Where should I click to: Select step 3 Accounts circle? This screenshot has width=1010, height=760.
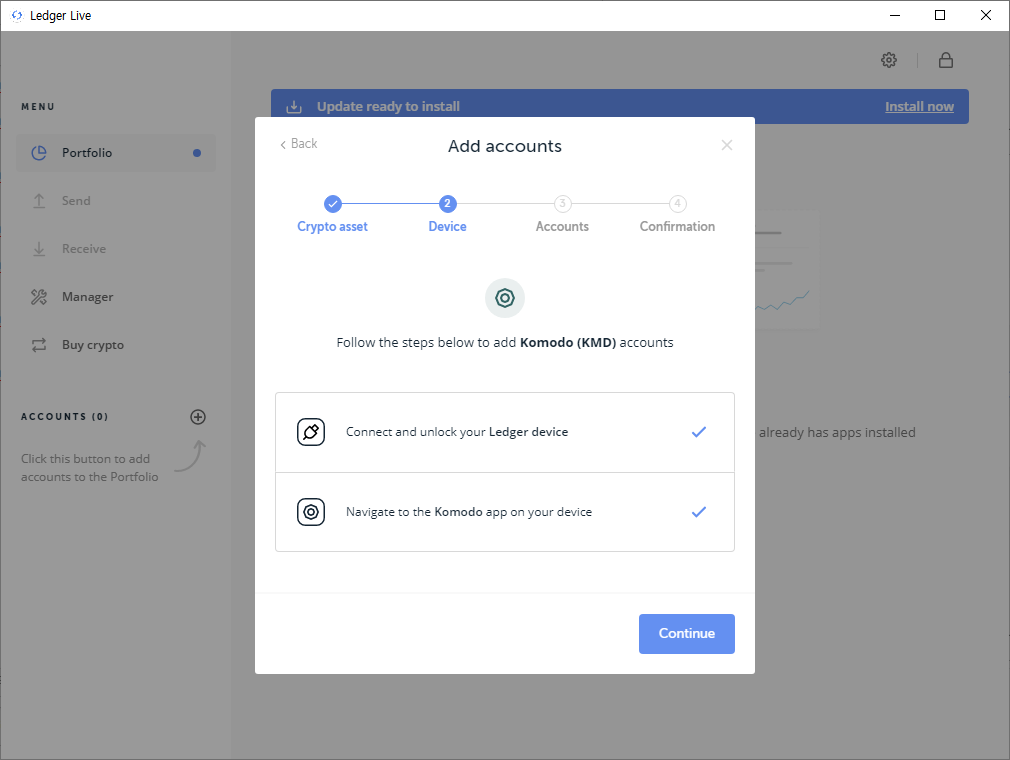[562, 204]
